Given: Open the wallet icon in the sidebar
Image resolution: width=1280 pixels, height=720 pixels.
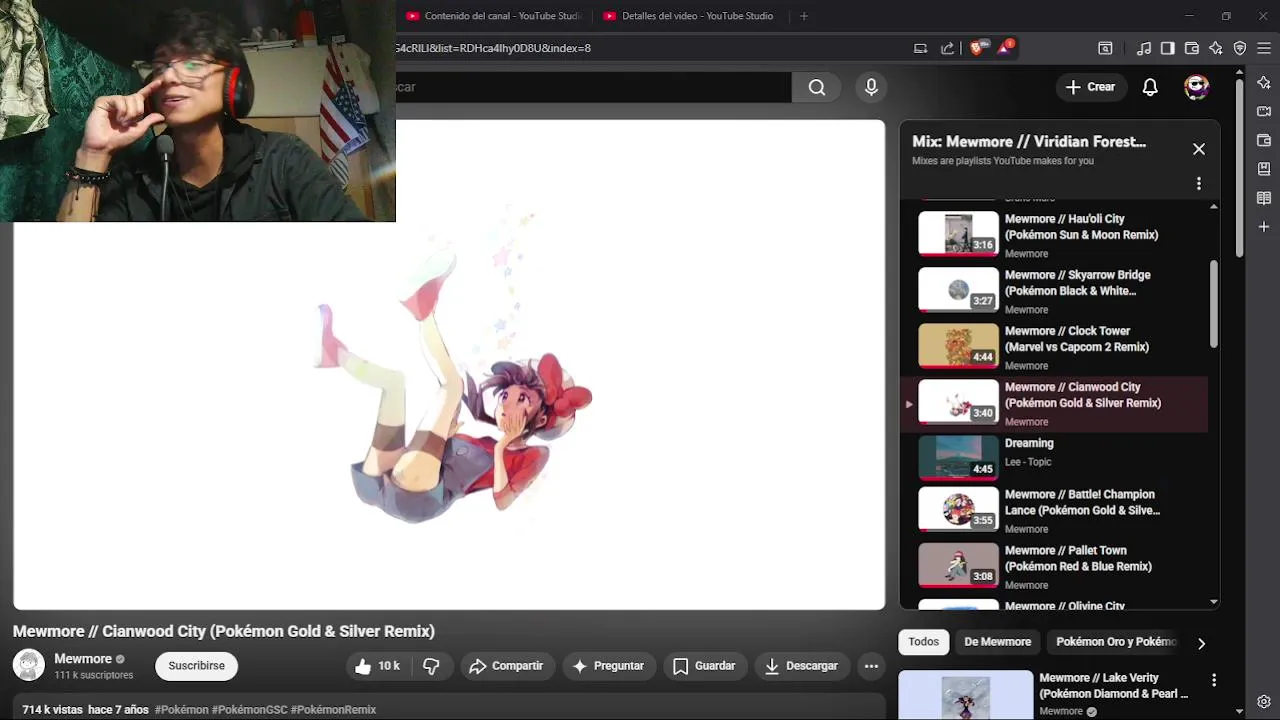Looking at the screenshot, I should [1264, 140].
